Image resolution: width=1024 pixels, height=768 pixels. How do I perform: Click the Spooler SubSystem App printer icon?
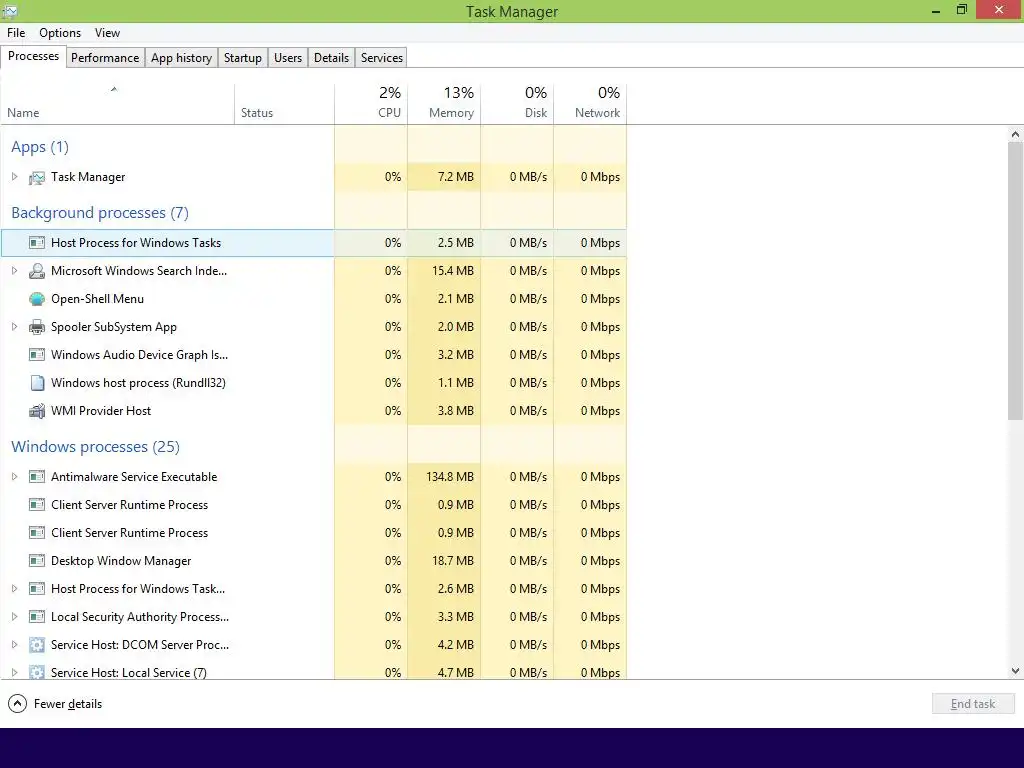[x=37, y=327]
